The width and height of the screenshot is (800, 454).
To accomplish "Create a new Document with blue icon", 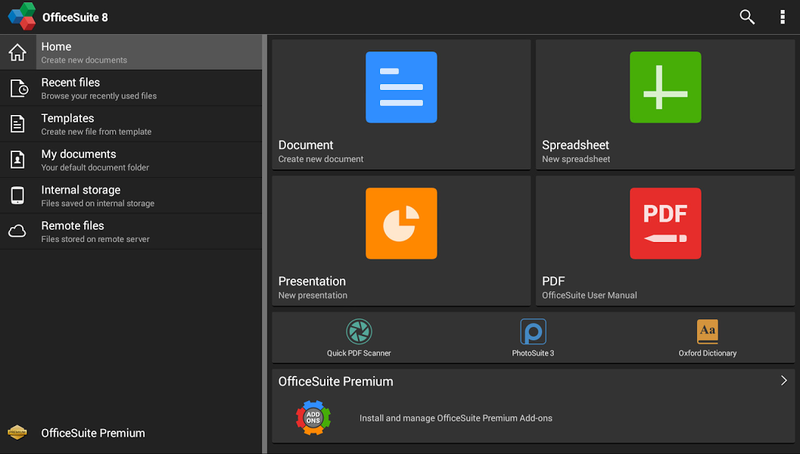I will pos(401,87).
